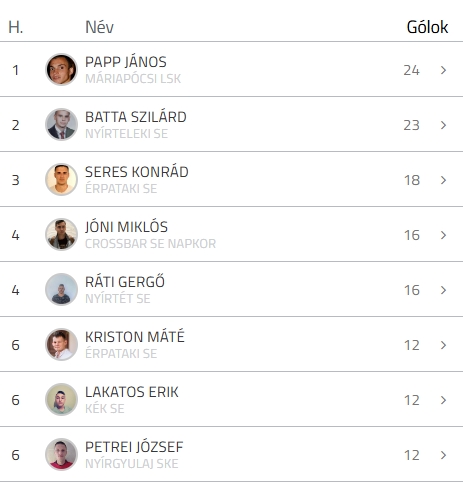The width and height of the screenshot is (463, 497).
Task: Expand Seres Konrád row with chevron
Action: (443, 180)
